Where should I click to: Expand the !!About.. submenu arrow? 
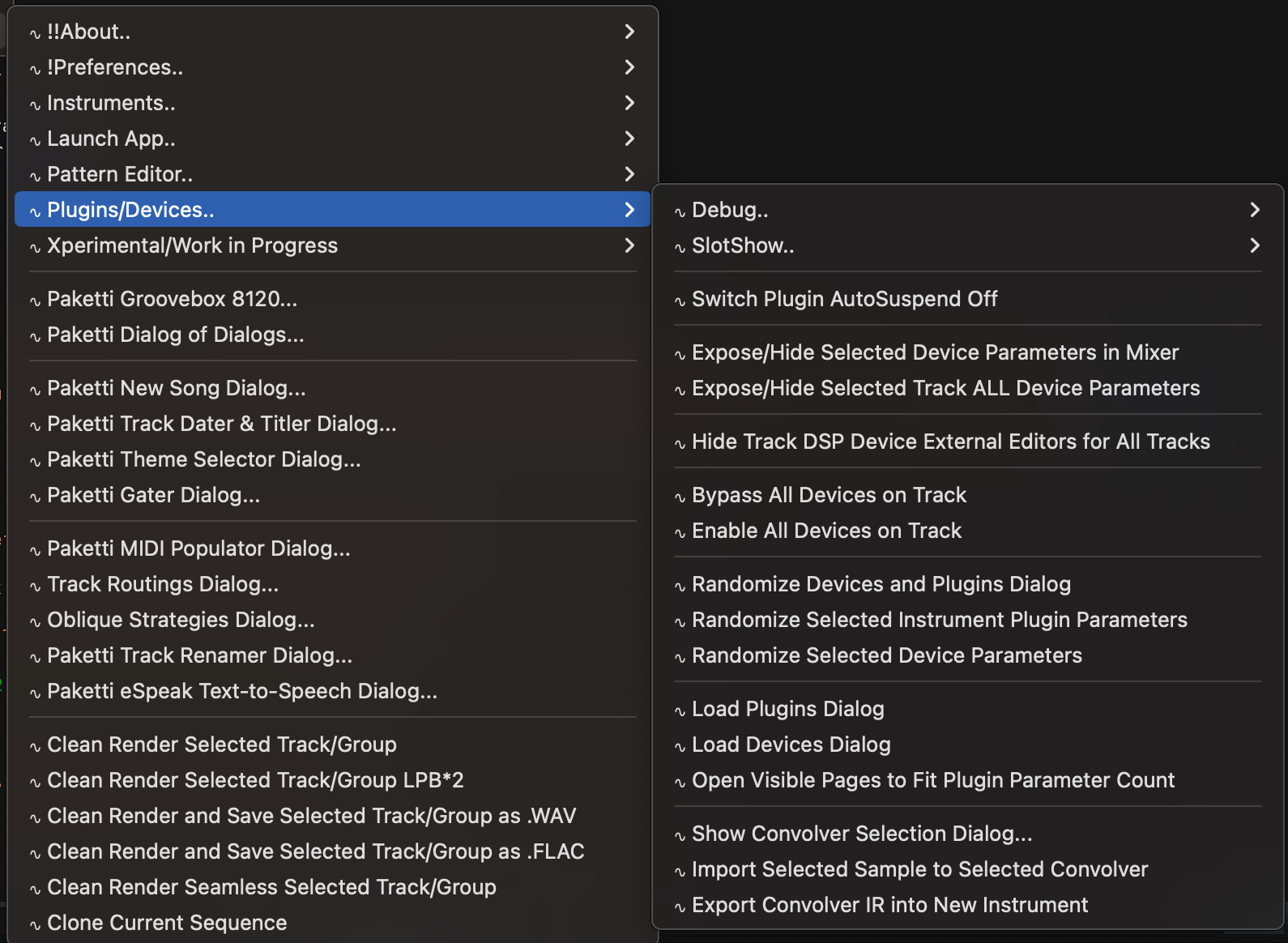point(629,32)
